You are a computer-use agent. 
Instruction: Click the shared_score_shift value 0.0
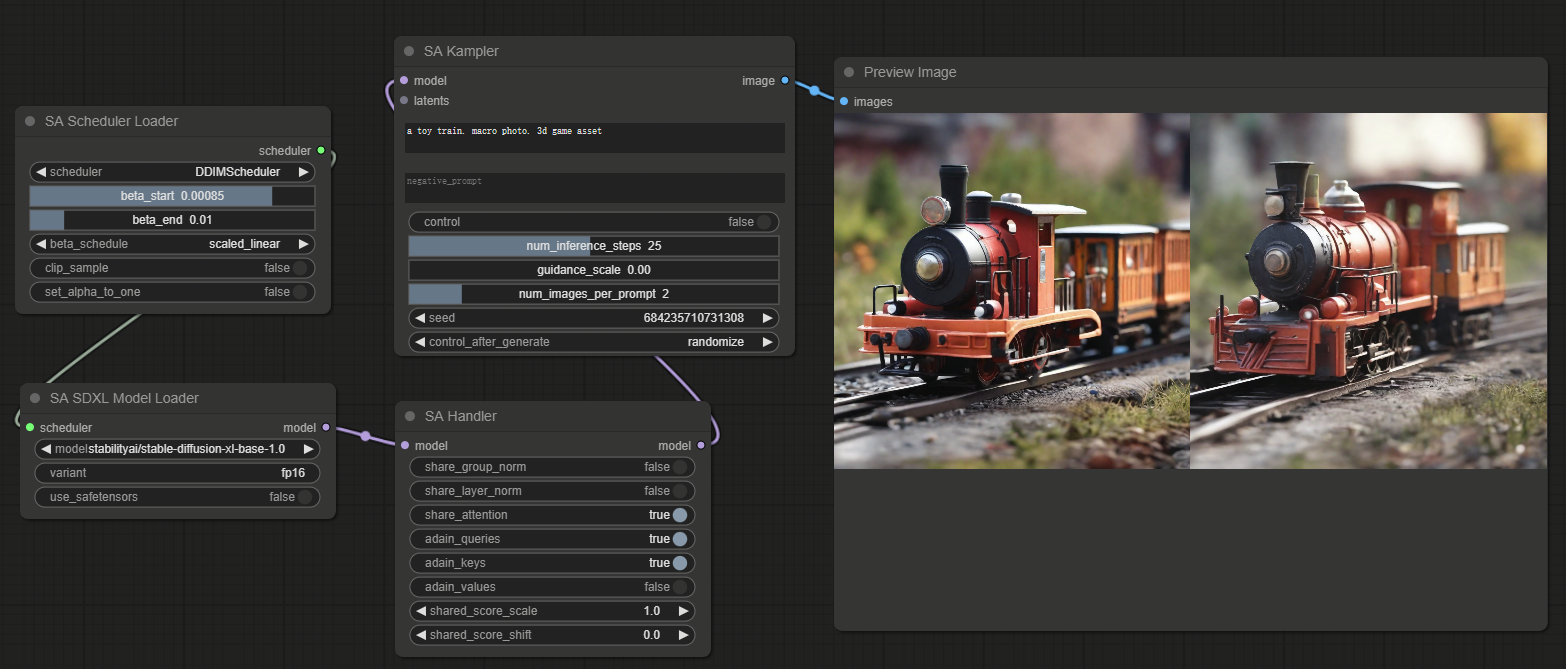coord(652,635)
